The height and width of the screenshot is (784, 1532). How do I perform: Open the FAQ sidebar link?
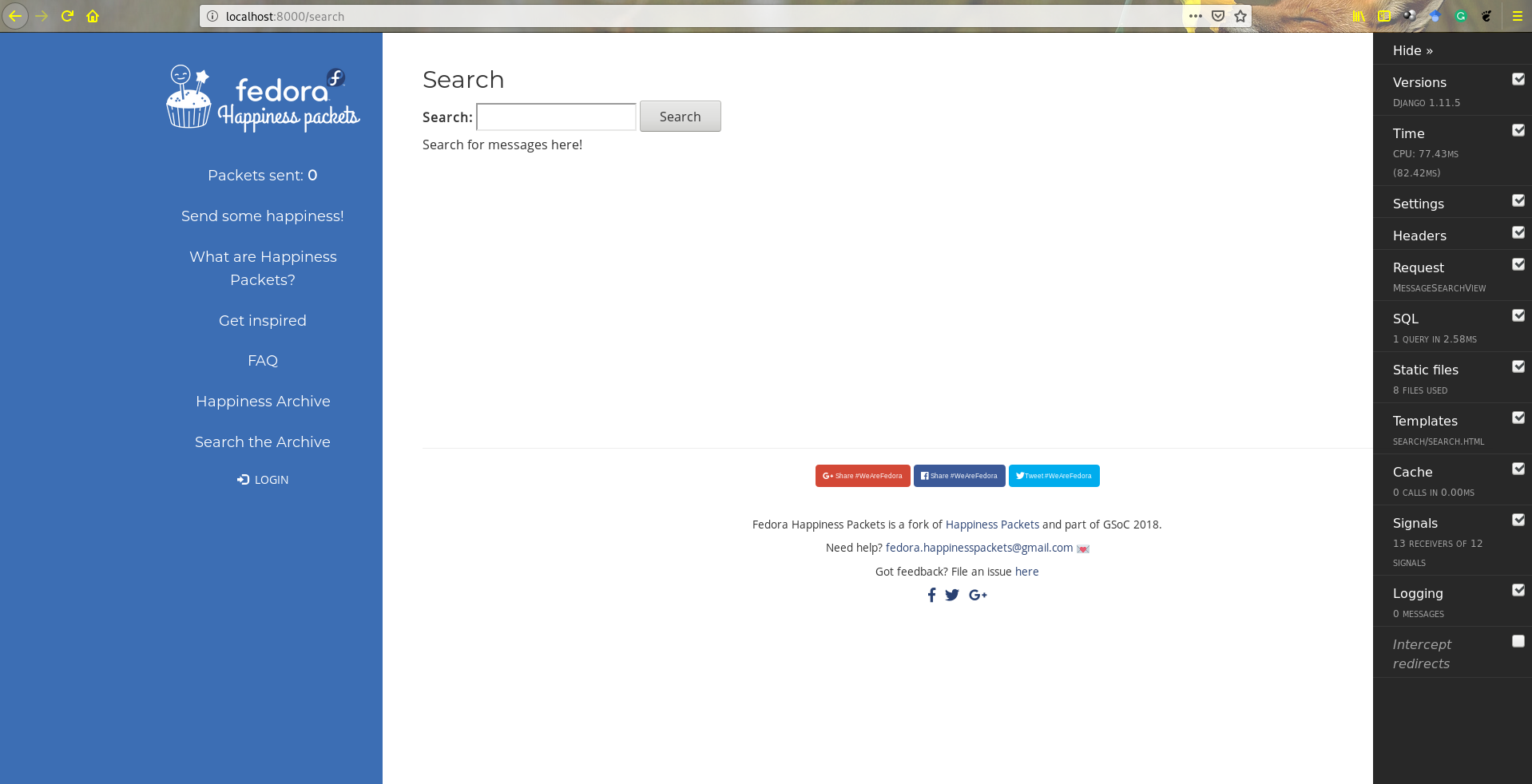tap(263, 361)
